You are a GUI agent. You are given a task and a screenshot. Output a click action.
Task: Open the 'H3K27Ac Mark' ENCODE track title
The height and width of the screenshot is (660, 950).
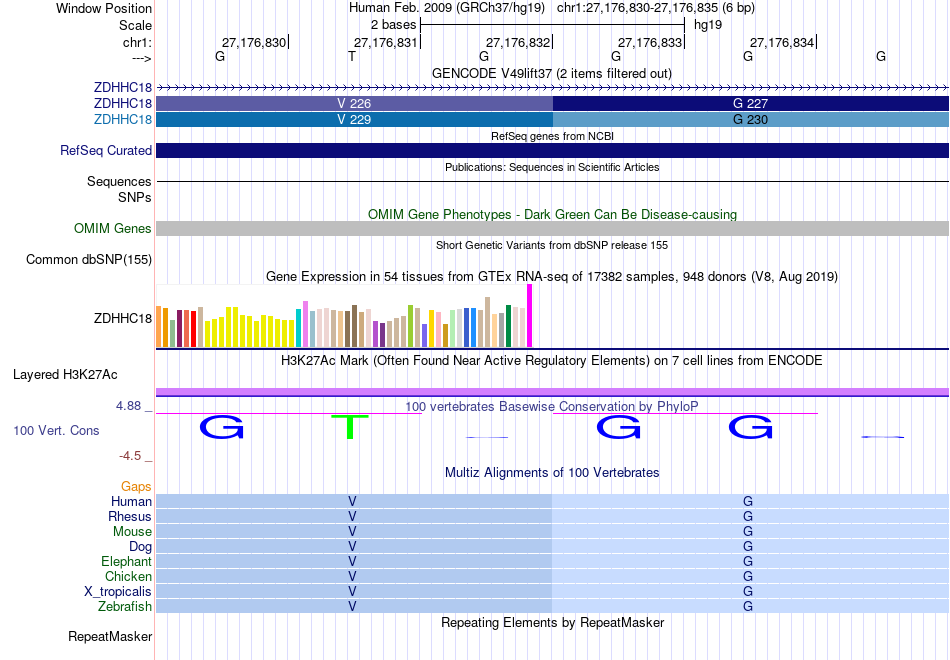tap(552, 361)
